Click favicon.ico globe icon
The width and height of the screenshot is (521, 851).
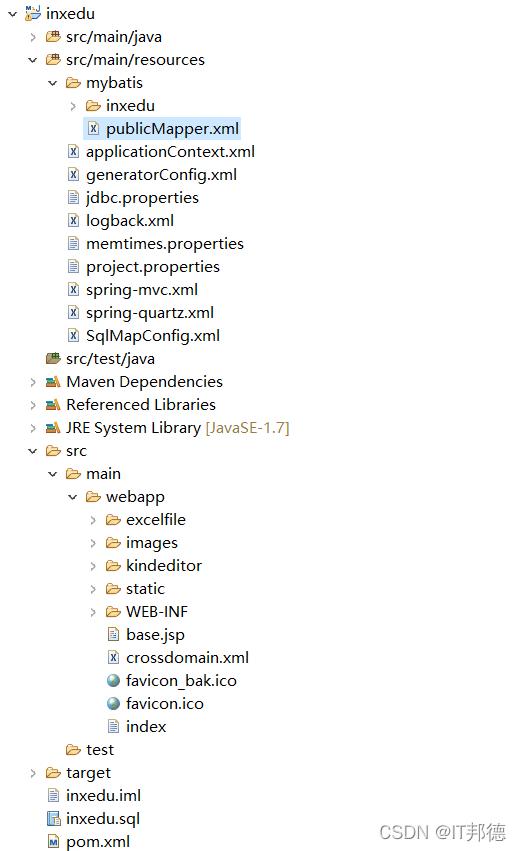(x=113, y=704)
